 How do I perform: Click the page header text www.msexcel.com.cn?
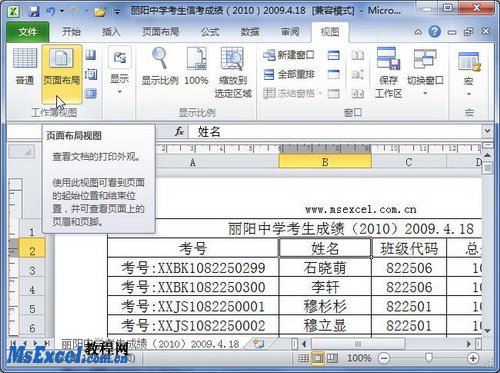click(361, 209)
